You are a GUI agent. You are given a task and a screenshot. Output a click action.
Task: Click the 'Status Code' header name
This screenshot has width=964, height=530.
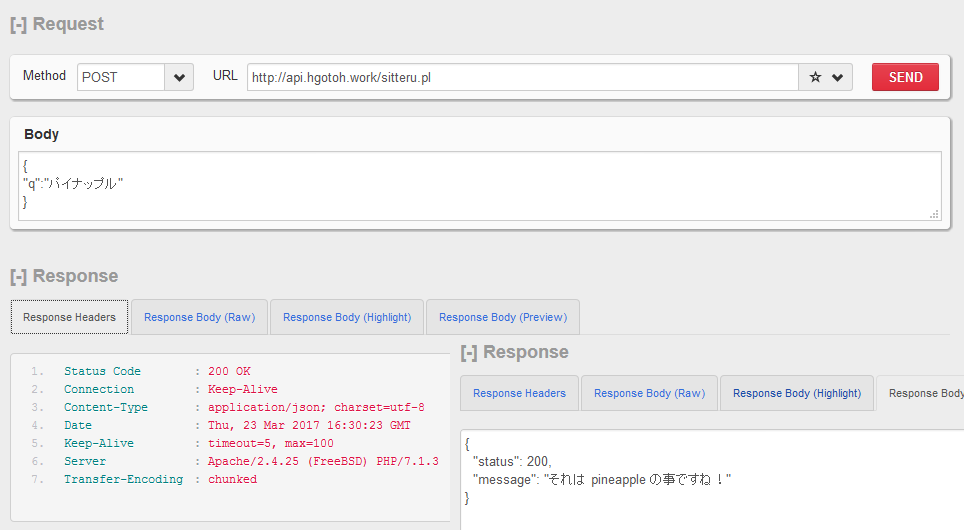point(102,371)
